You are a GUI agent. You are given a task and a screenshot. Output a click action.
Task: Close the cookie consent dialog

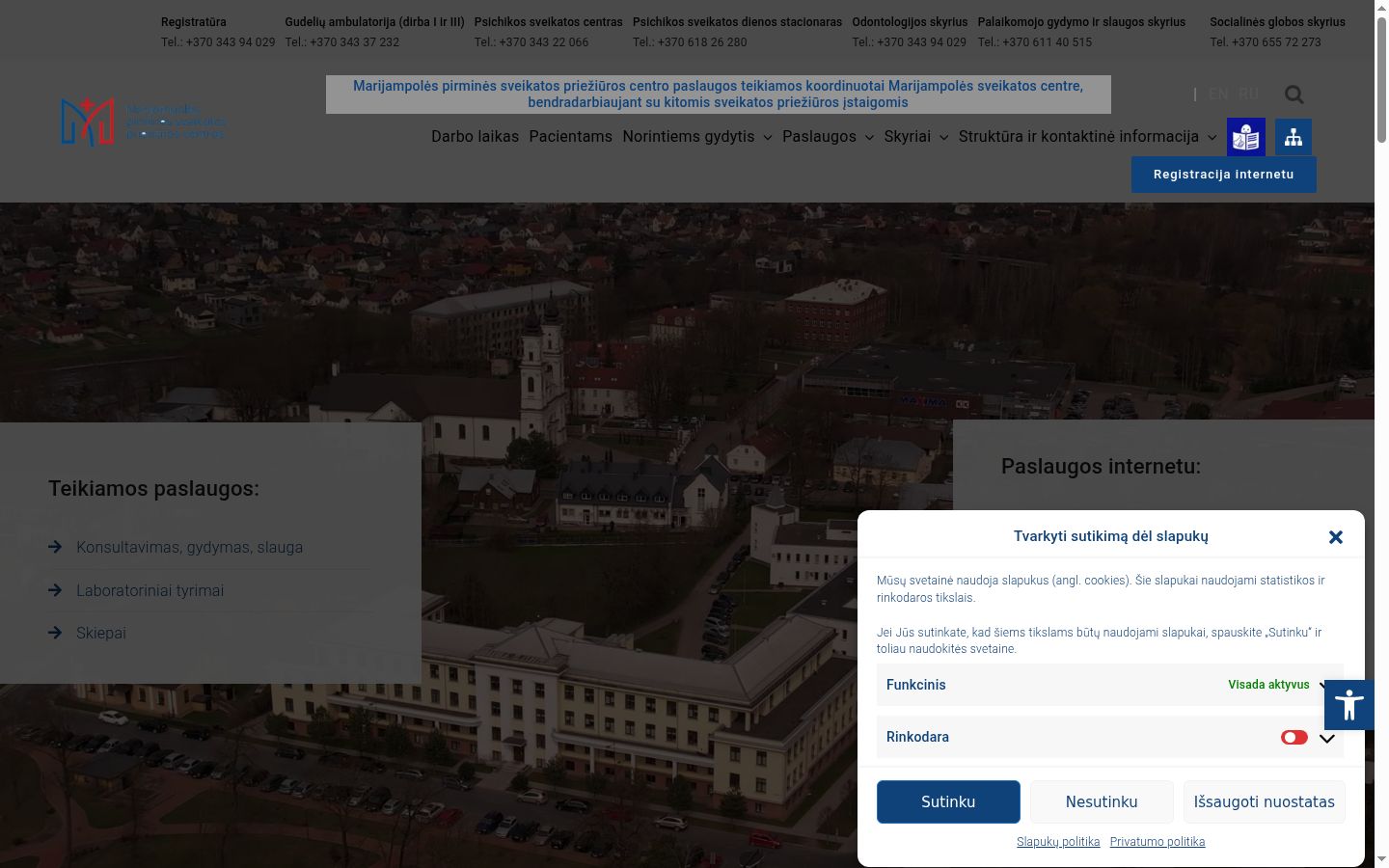(x=1335, y=537)
